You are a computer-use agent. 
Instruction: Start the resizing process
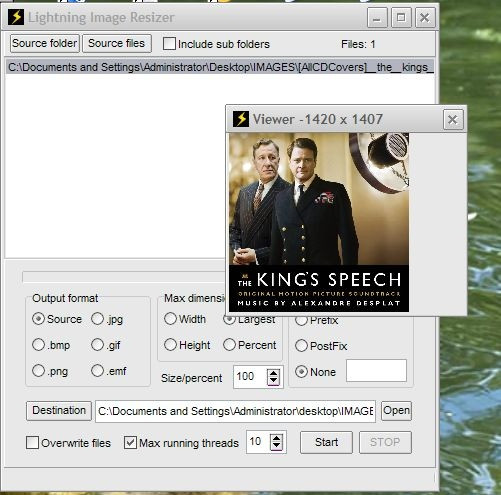[326, 442]
